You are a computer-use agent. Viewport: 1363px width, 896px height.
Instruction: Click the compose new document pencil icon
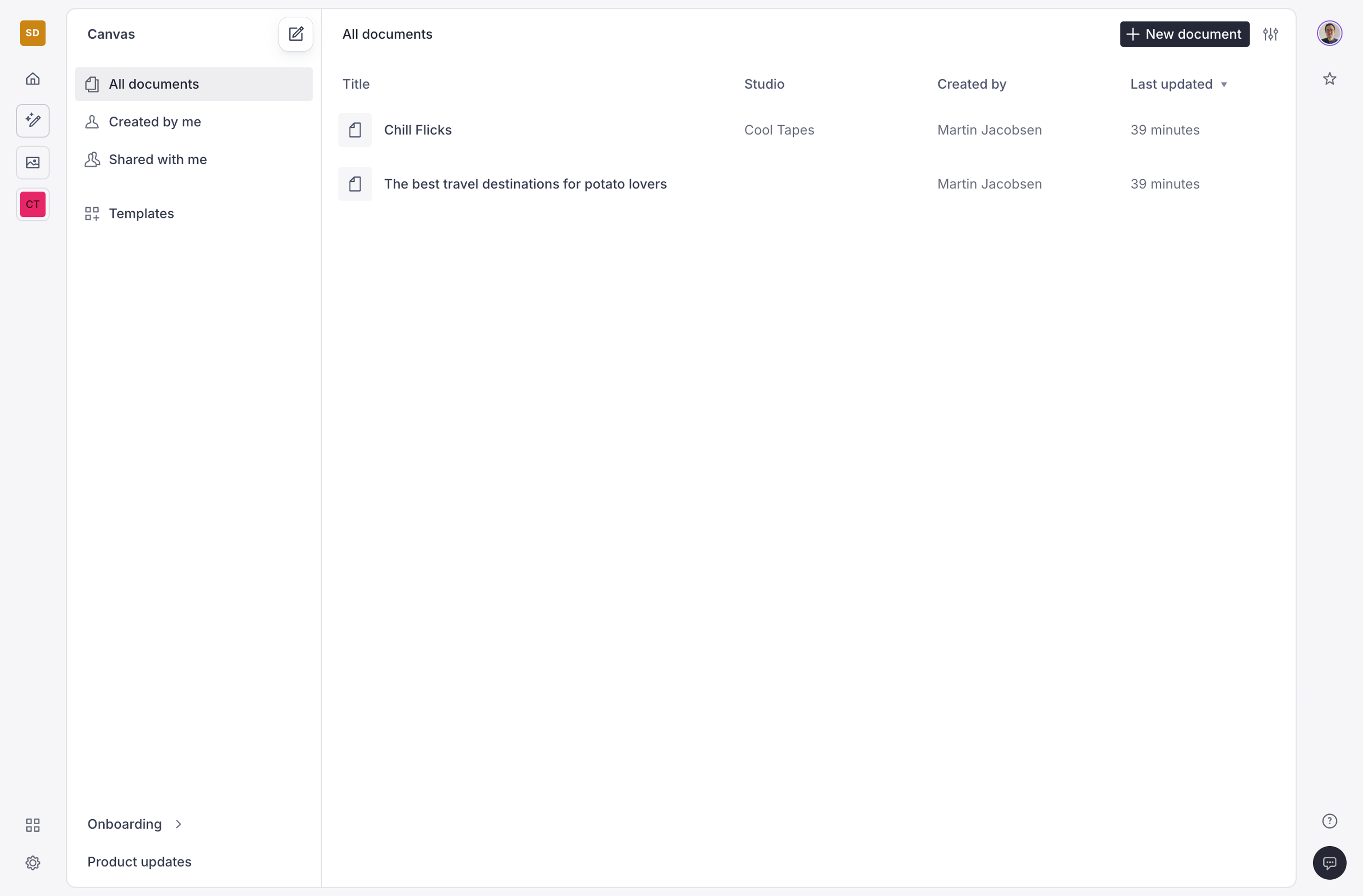point(296,34)
